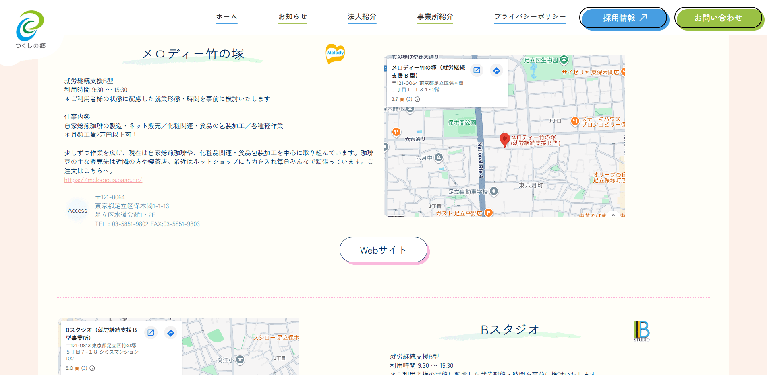Click the place name in the Bスタジオ map card
The width and height of the screenshot is (767, 375).
(x=102, y=333)
